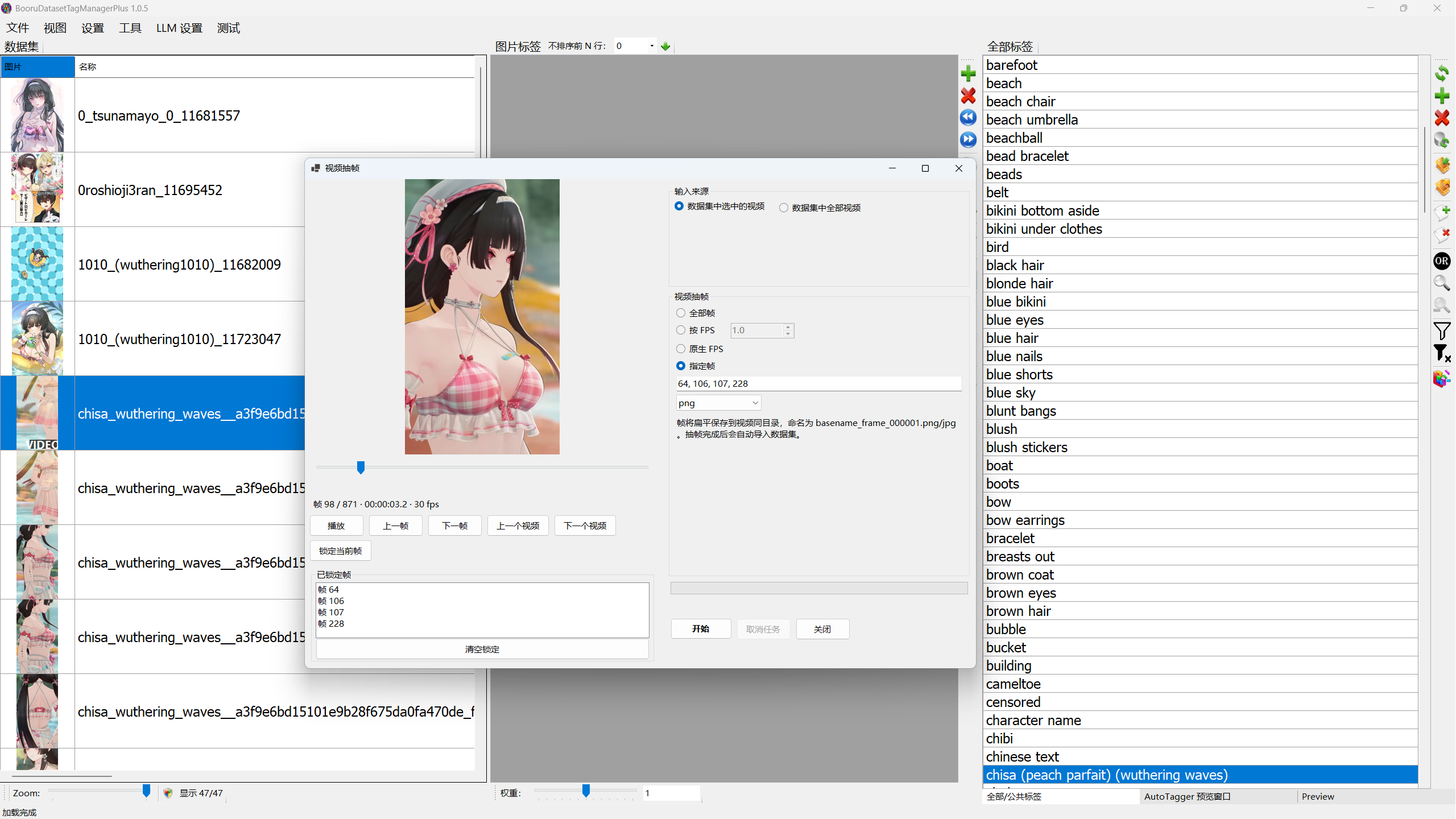Open the png format dropdown
Viewport: 1456px width, 819px height.
click(x=718, y=403)
